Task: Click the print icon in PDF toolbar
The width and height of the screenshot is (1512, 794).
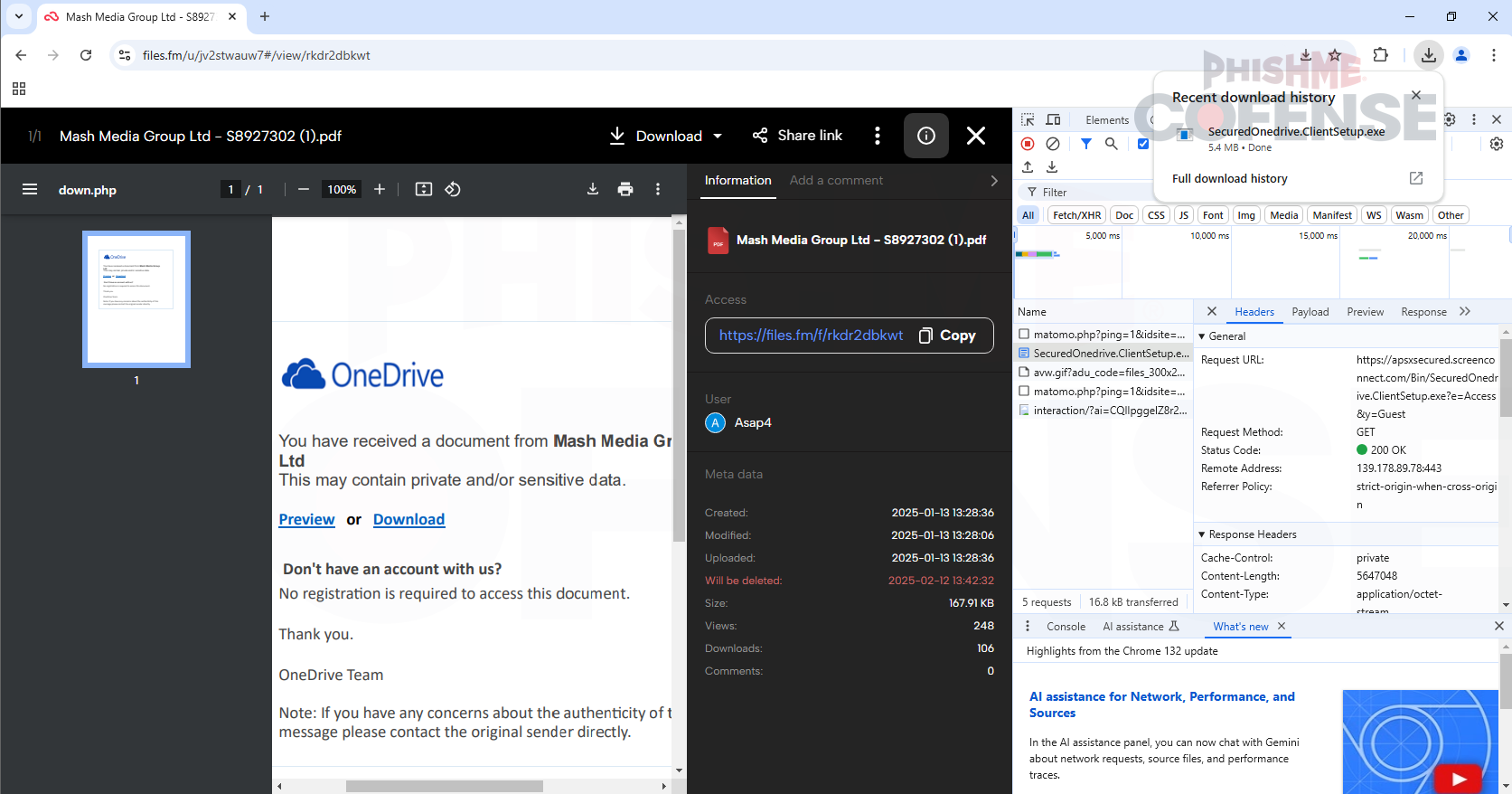Action: coord(625,189)
